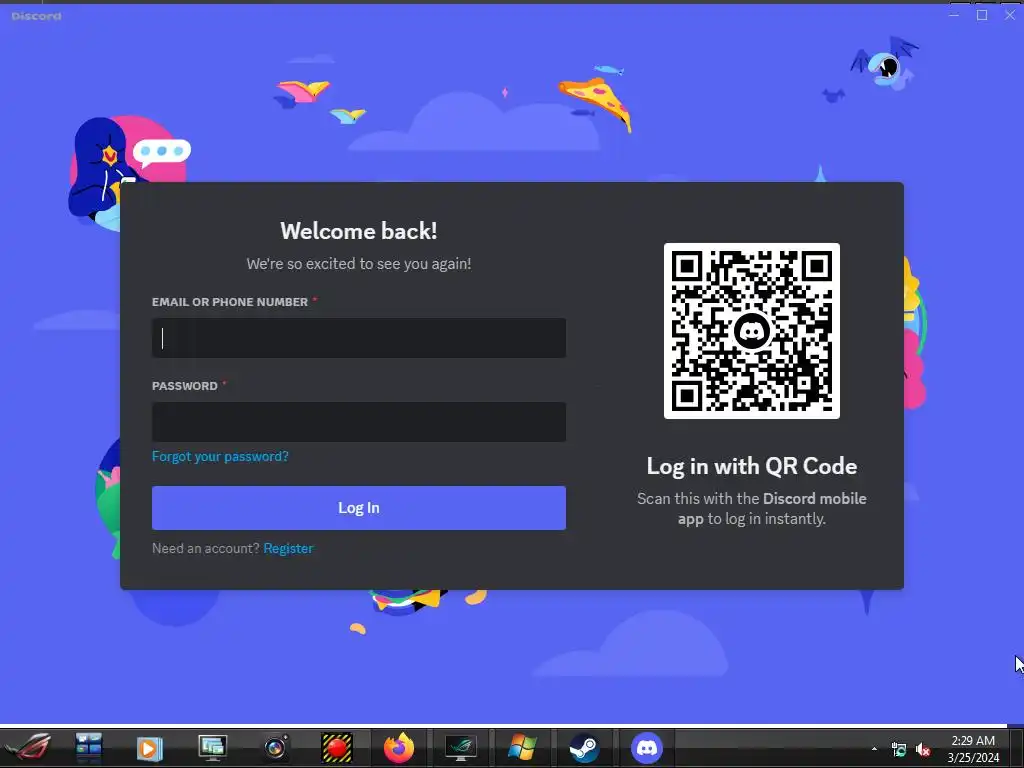Select the Discord taskbar icon
1024x768 pixels.
coord(647,748)
